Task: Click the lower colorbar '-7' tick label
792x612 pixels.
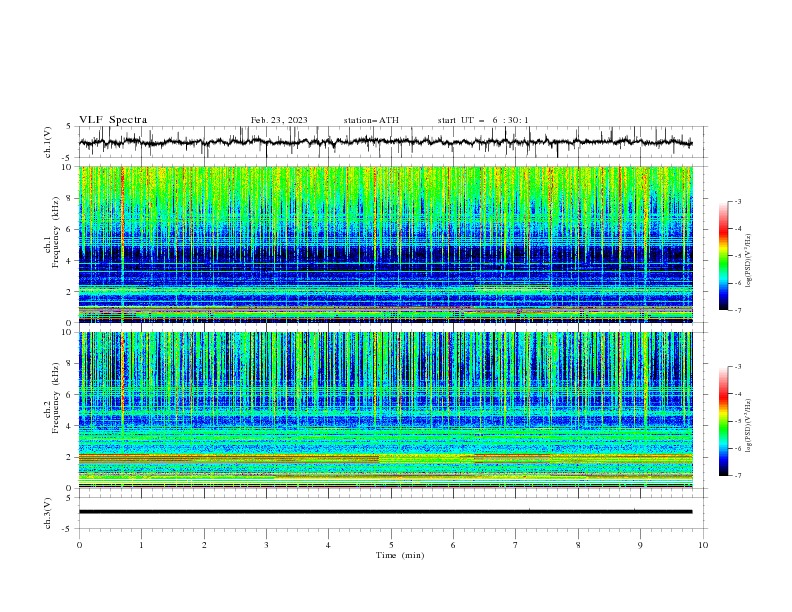Action: tap(737, 475)
